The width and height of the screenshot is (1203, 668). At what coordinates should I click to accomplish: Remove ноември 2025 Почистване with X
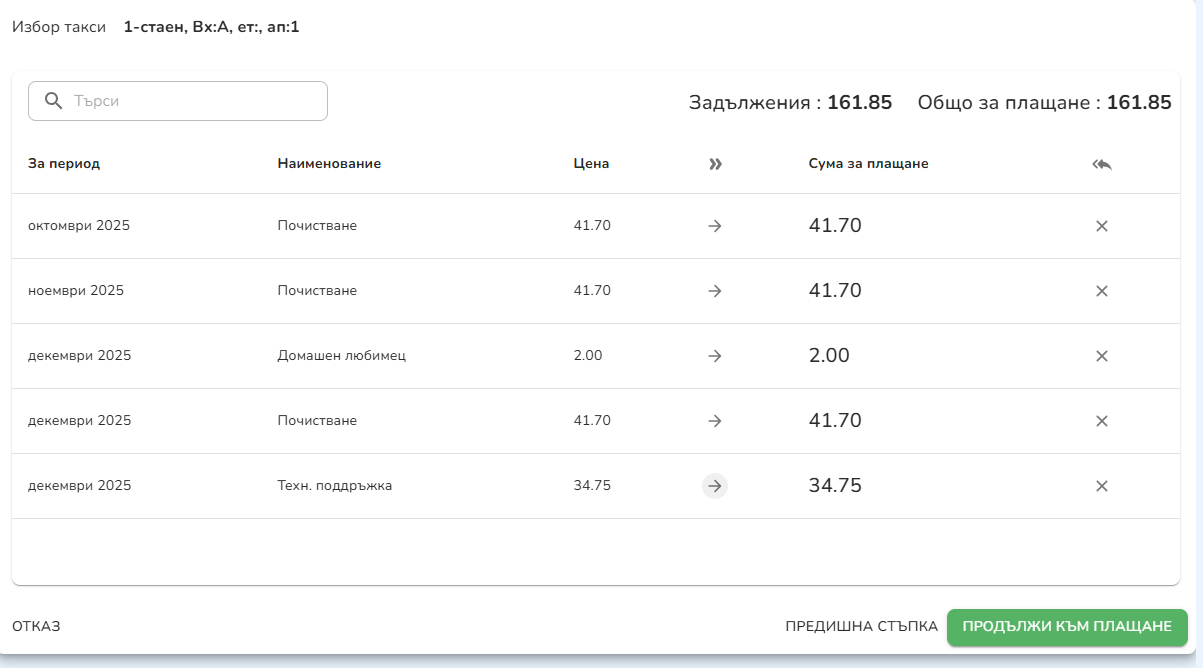(x=1102, y=291)
